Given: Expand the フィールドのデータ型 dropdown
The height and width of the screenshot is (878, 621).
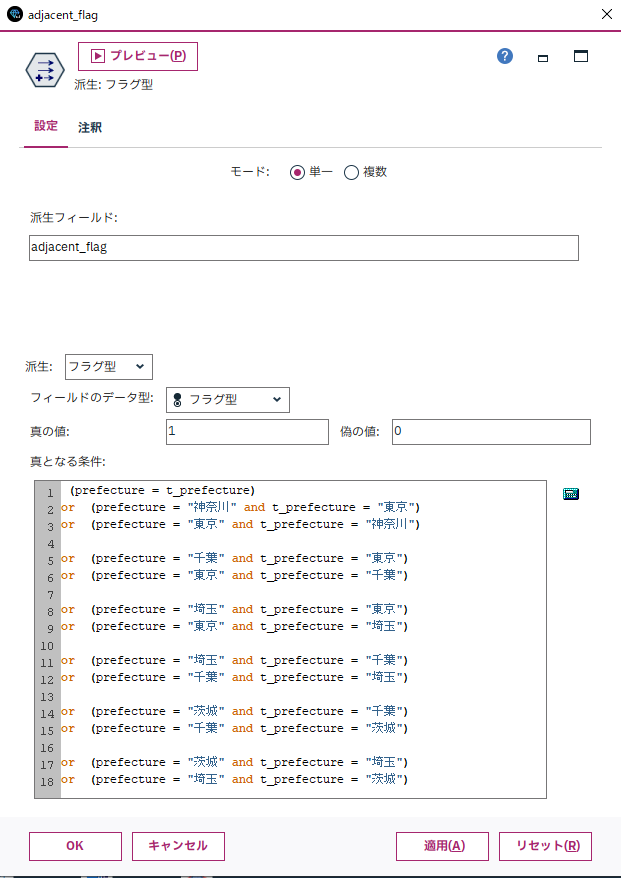Looking at the screenshot, I should pyautogui.click(x=228, y=400).
